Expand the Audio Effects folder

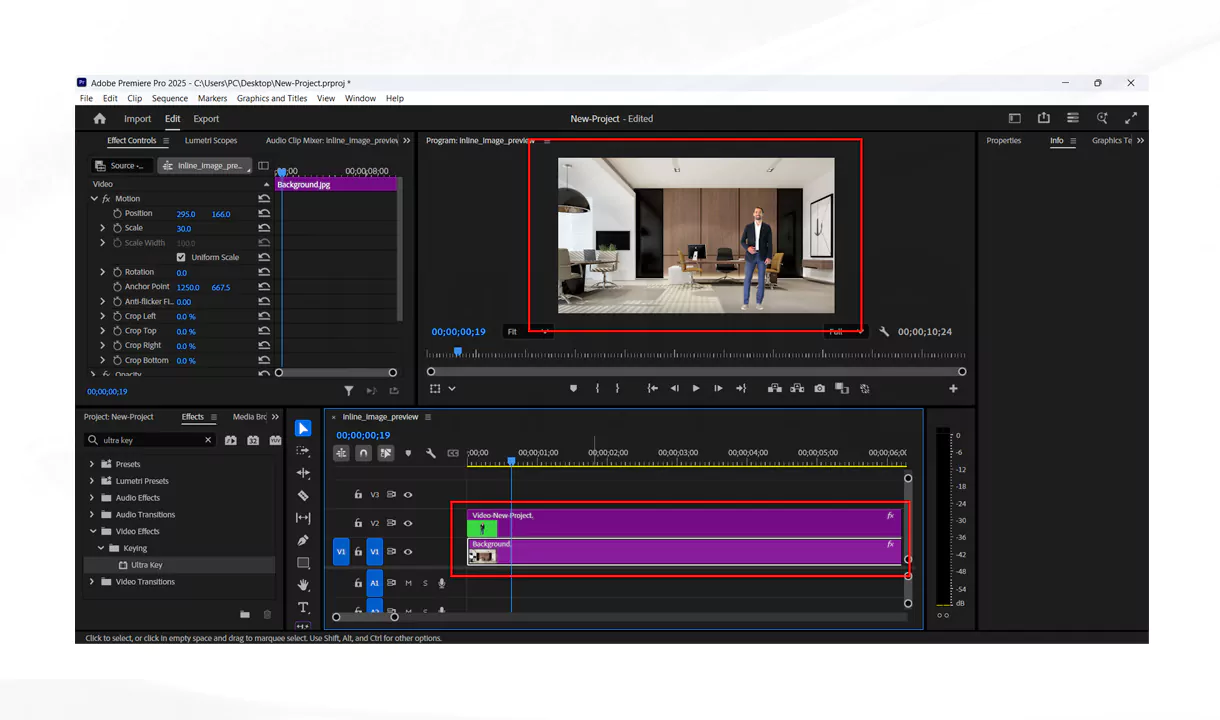92,498
